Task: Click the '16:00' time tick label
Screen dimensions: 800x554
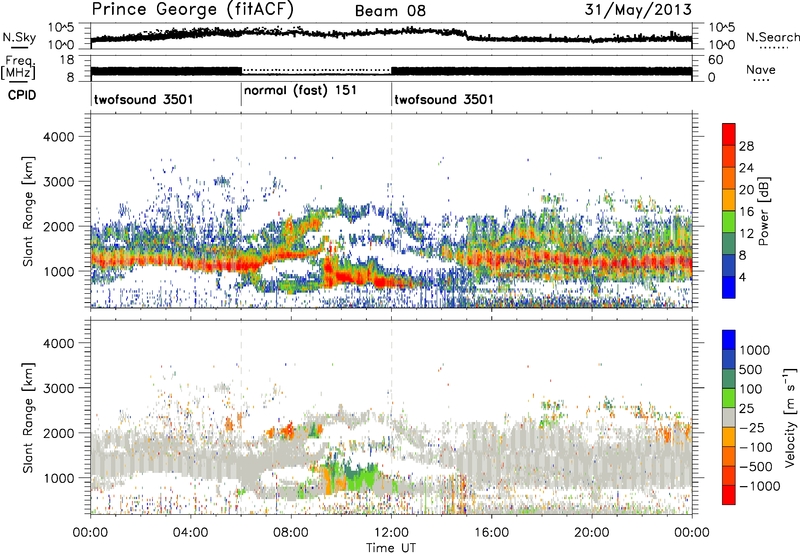Action: [491, 533]
